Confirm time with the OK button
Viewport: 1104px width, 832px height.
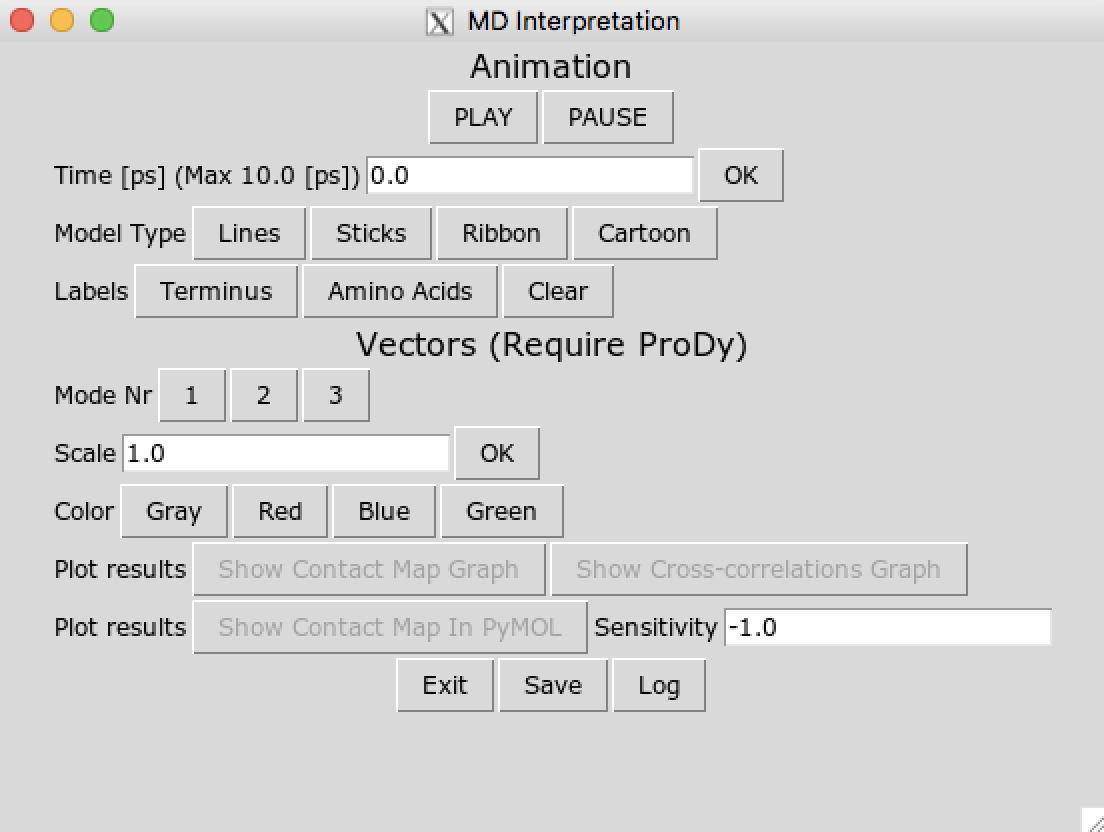point(740,175)
